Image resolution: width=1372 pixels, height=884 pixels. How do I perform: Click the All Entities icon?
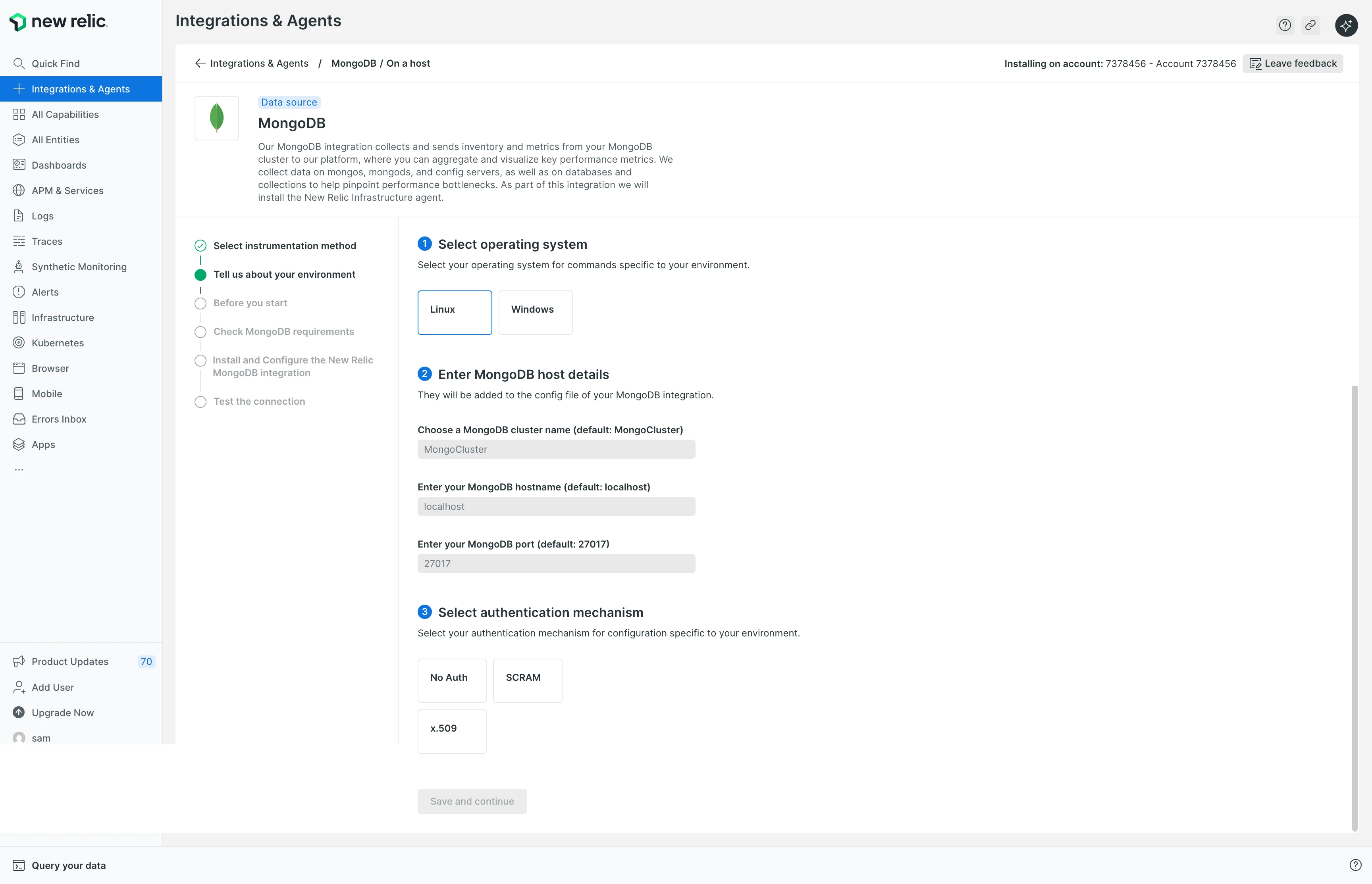tap(19, 140)
